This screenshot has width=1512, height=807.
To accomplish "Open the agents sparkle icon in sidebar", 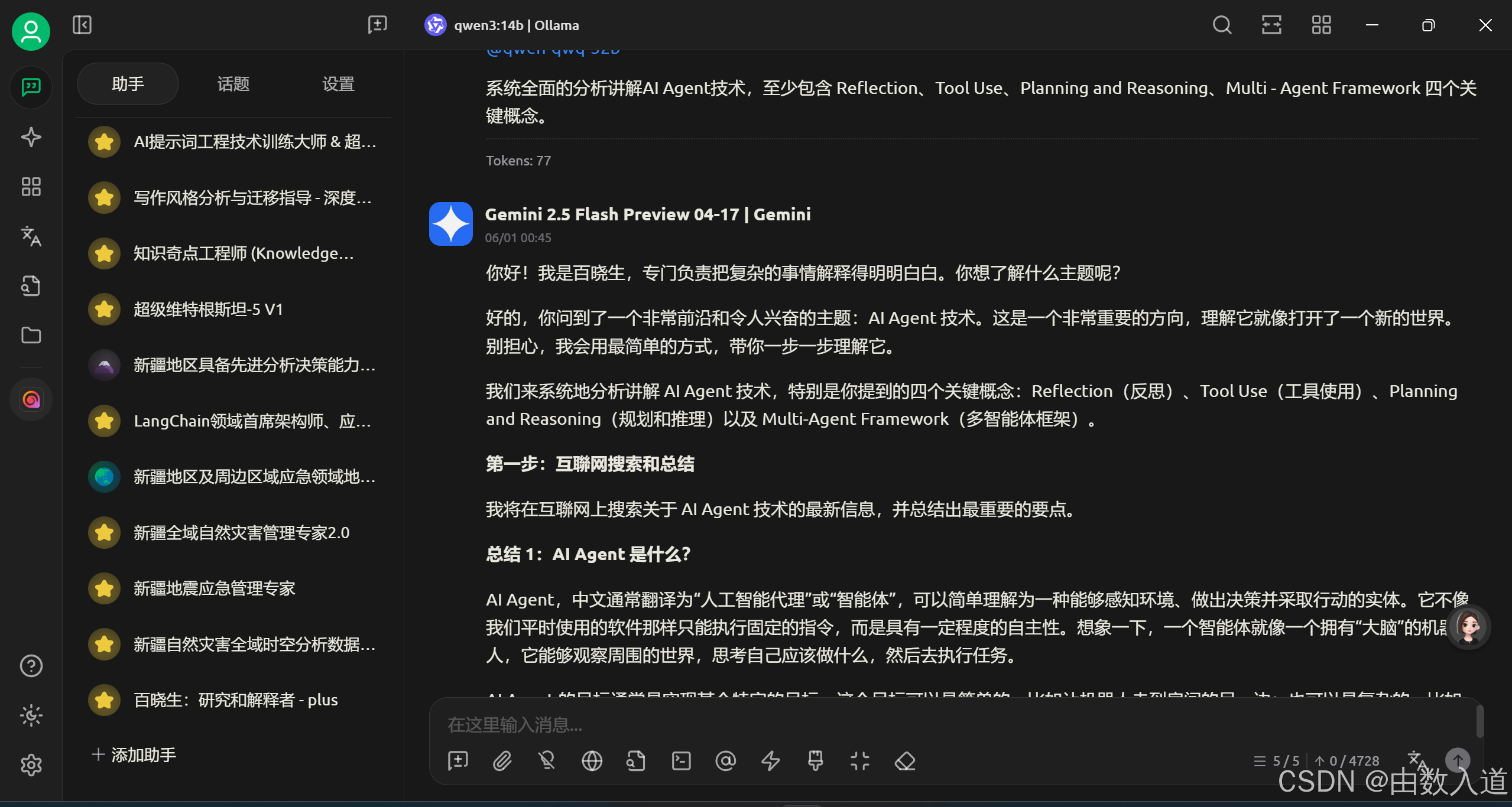I will 31,137.
